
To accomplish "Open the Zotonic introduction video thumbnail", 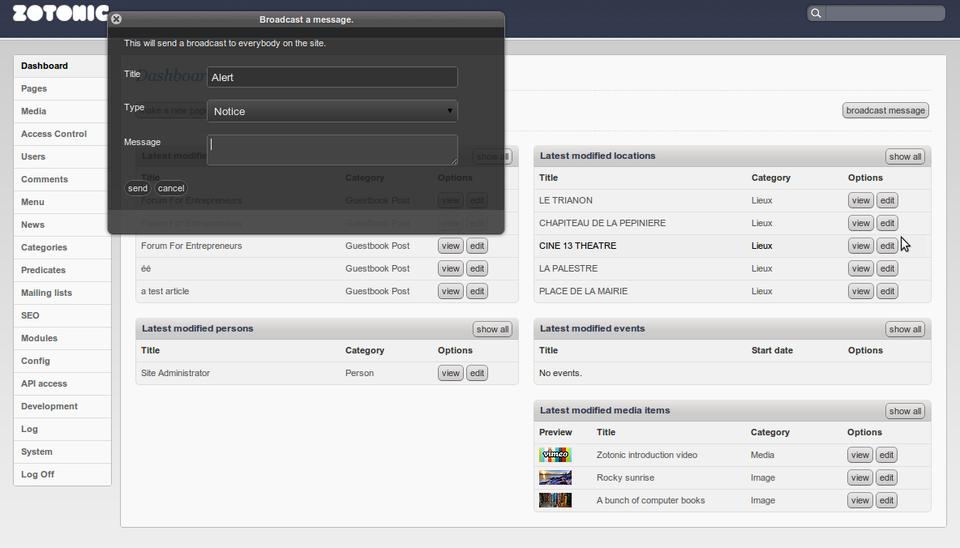I will [555, 455].
